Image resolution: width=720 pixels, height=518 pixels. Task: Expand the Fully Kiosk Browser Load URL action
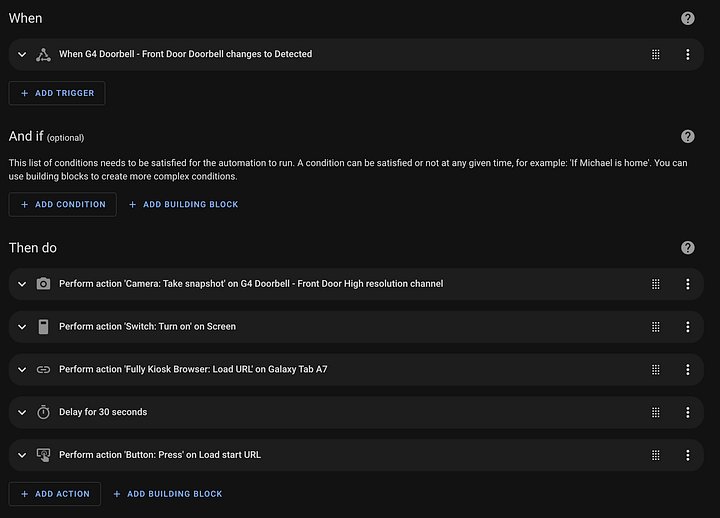coord(22,370)
